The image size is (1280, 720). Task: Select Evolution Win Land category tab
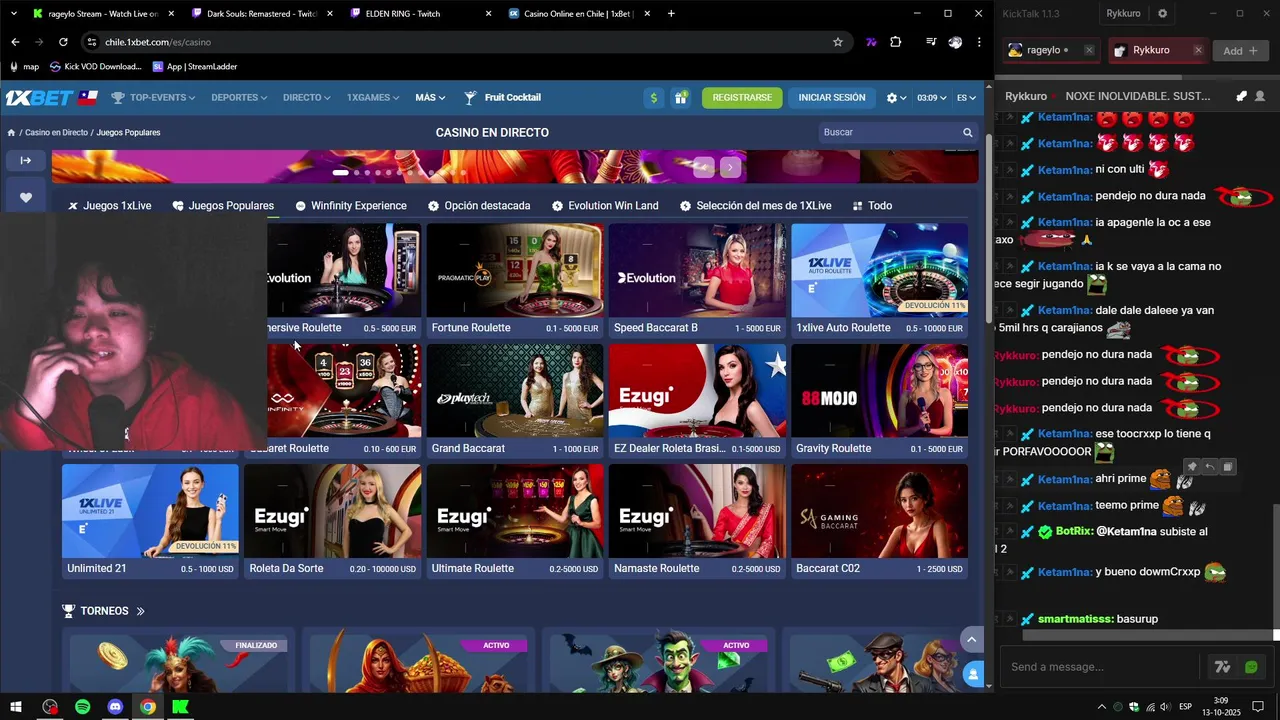point(605,206)
